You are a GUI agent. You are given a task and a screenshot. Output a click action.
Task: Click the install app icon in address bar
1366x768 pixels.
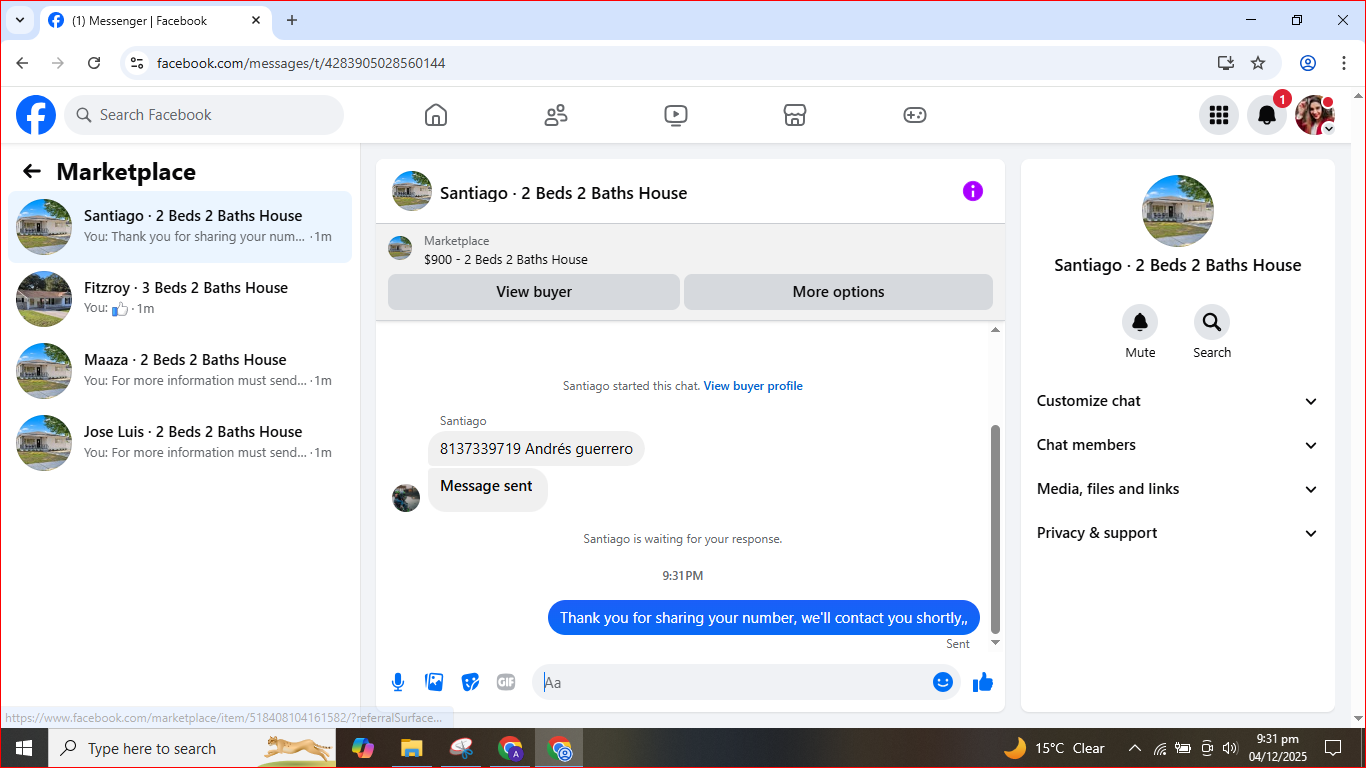coord(1226,63)
